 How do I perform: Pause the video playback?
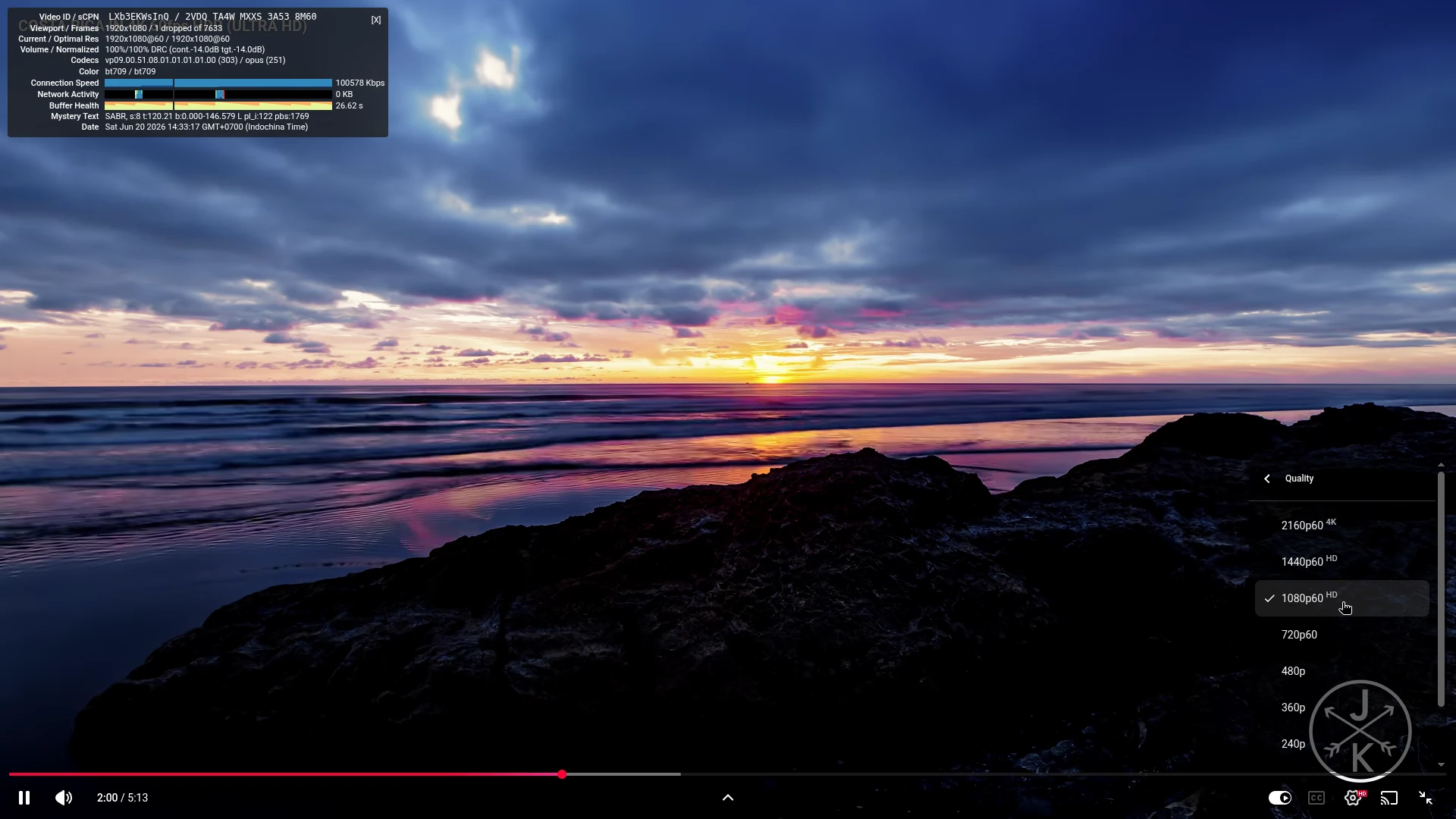[24, 798]
